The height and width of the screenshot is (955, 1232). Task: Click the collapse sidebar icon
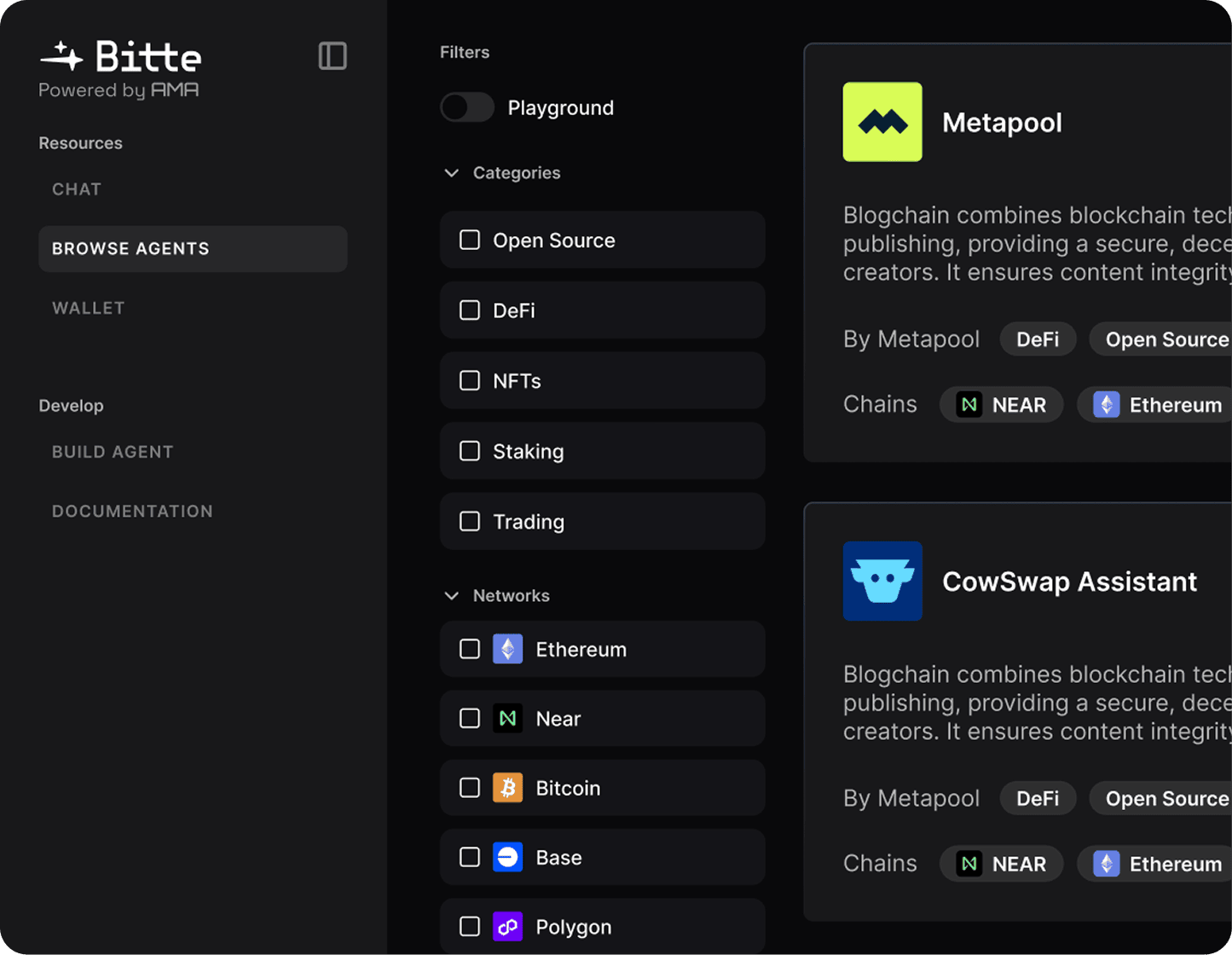(x=333, y=55)
